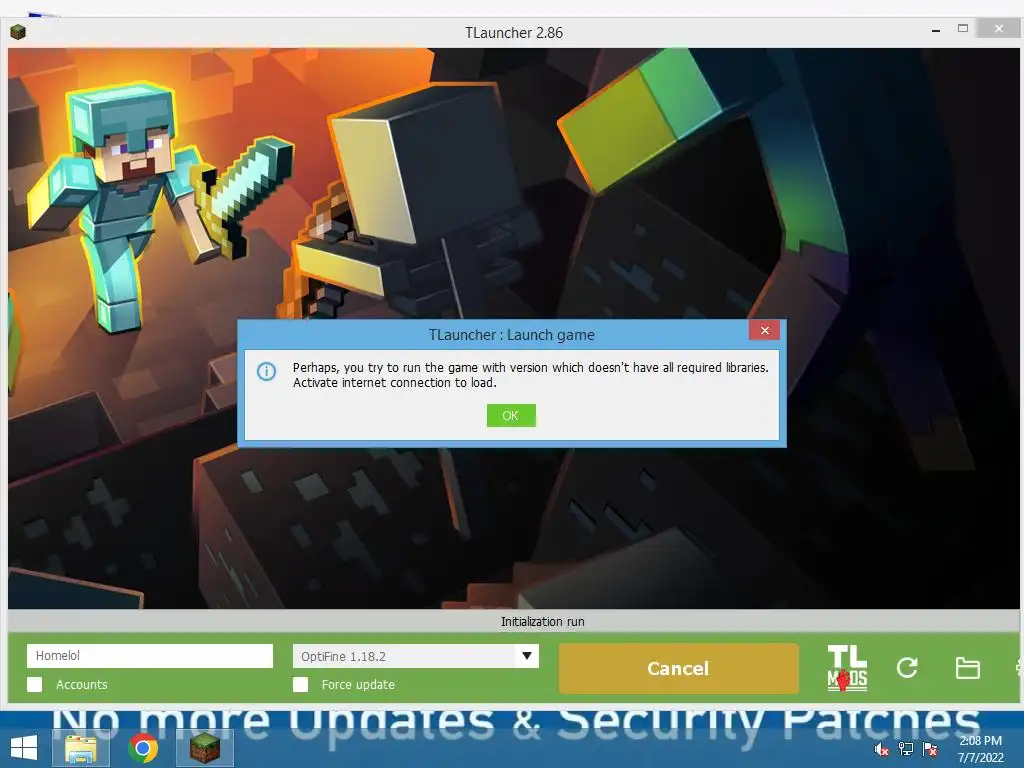Minimize the TLauncher window
Image resolution: width=1024 pixels, height=768 pixels.
point(936,30)
